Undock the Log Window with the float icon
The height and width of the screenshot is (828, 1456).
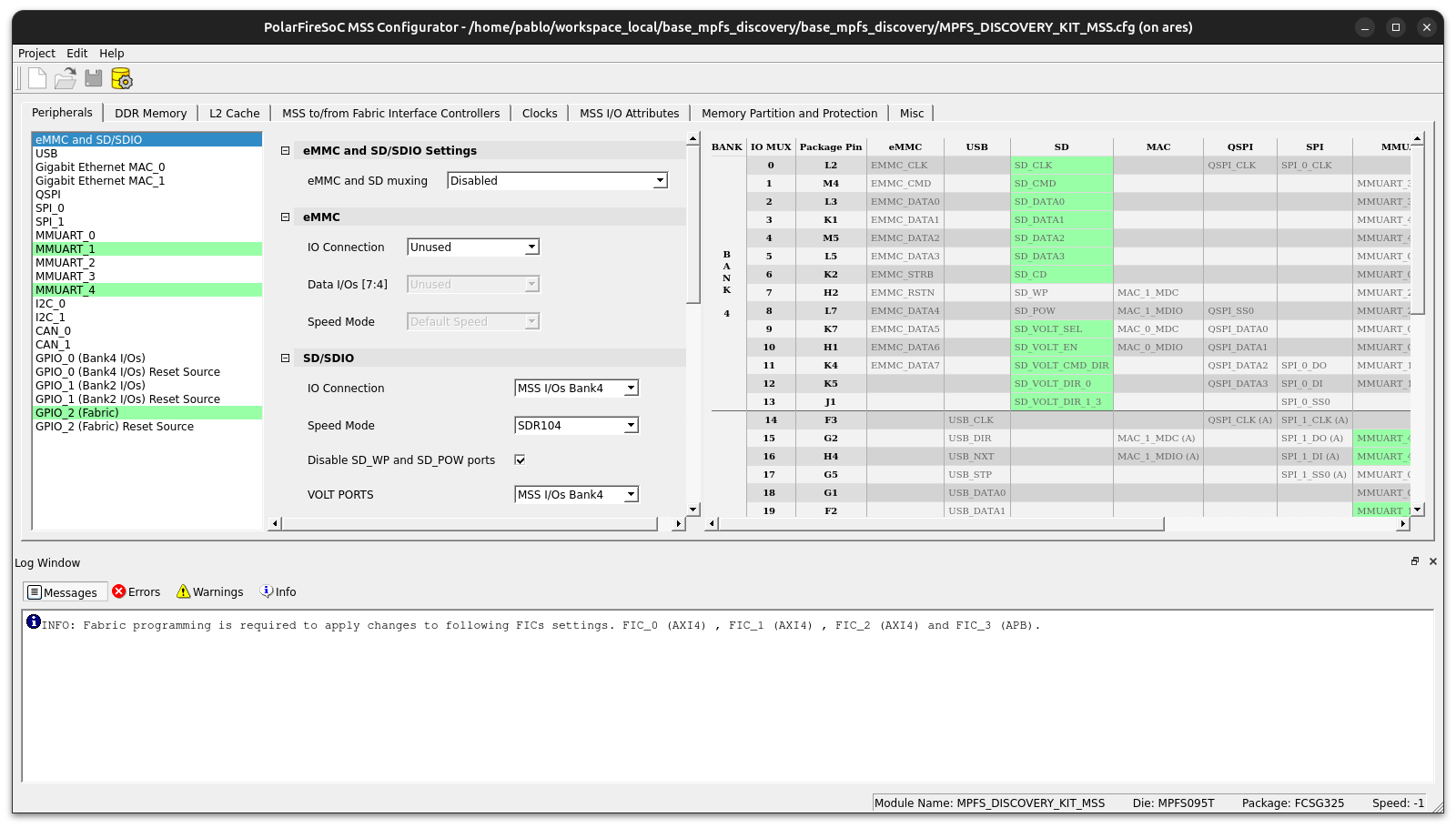coord(1413,561)
